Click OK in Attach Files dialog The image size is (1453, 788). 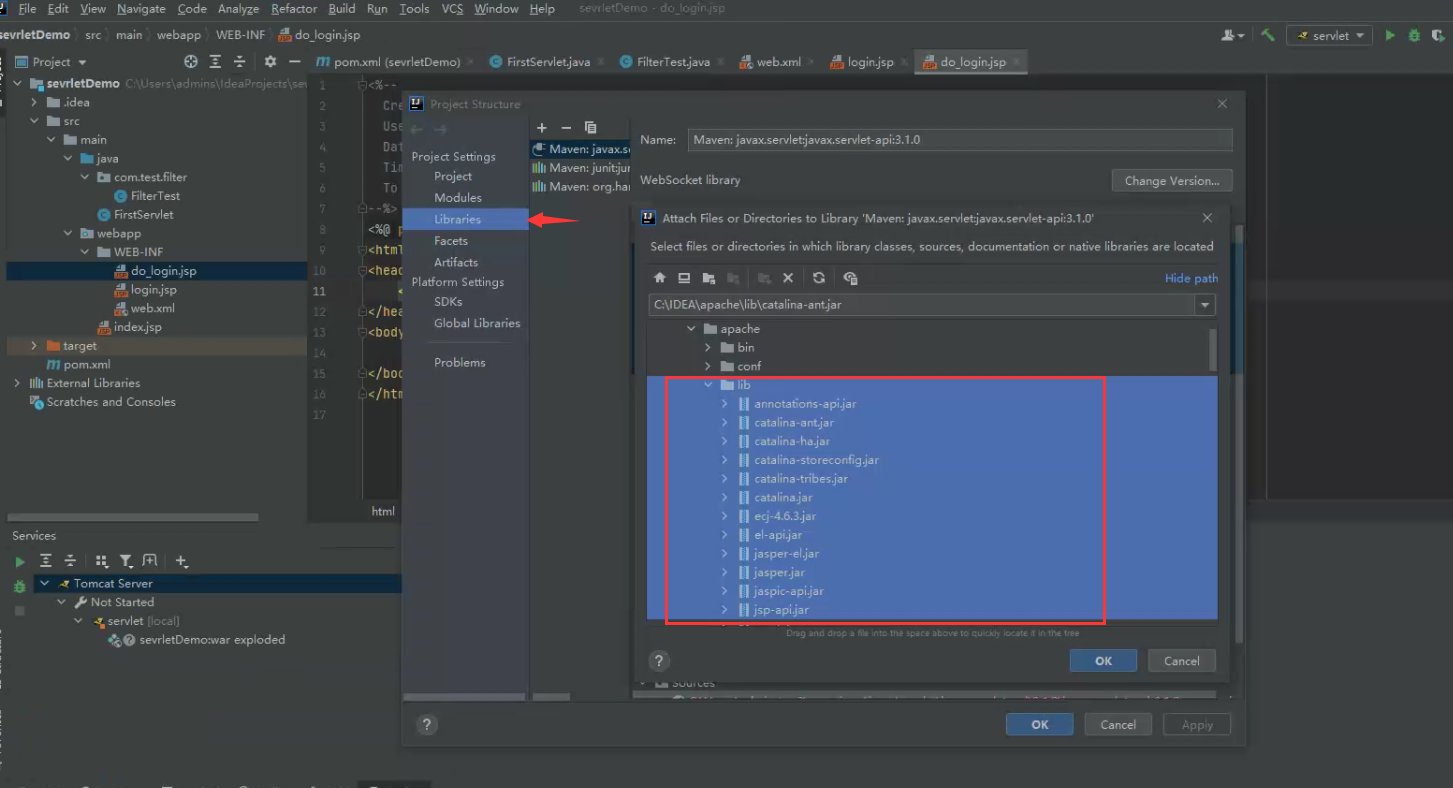pos(1103,660)
